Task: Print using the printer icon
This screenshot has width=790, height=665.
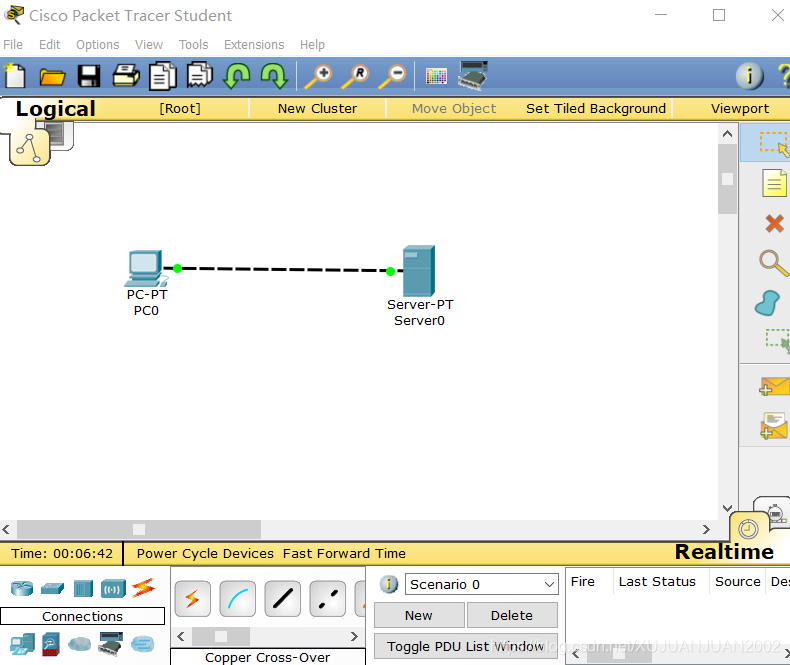Action: coord(125,76)
